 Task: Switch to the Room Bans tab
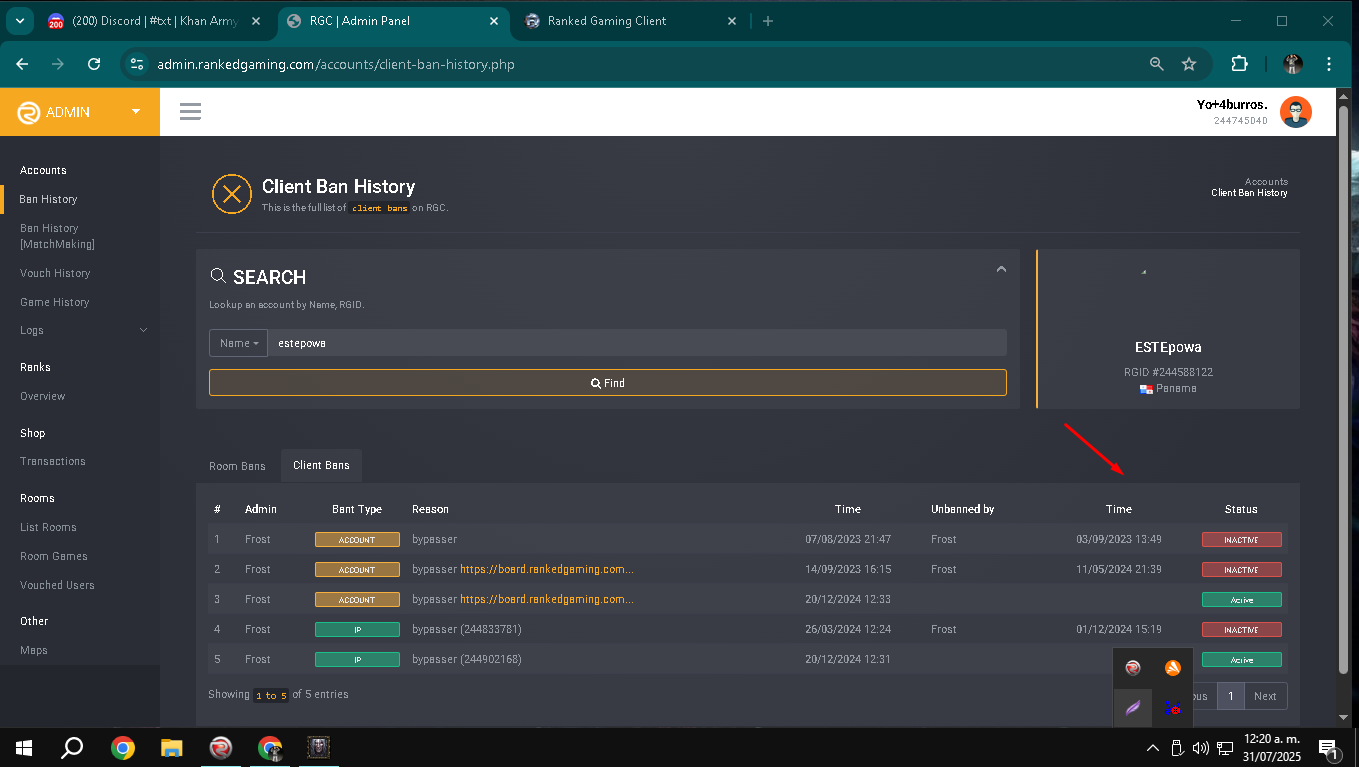point(237,466)
